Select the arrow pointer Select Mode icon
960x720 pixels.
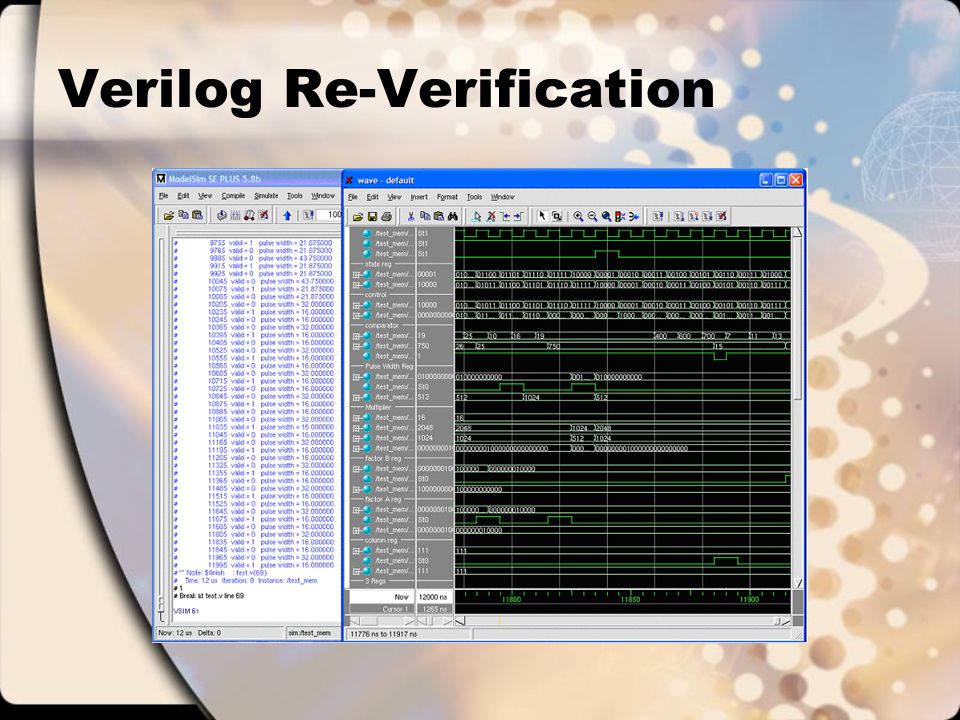pos(542,216)
